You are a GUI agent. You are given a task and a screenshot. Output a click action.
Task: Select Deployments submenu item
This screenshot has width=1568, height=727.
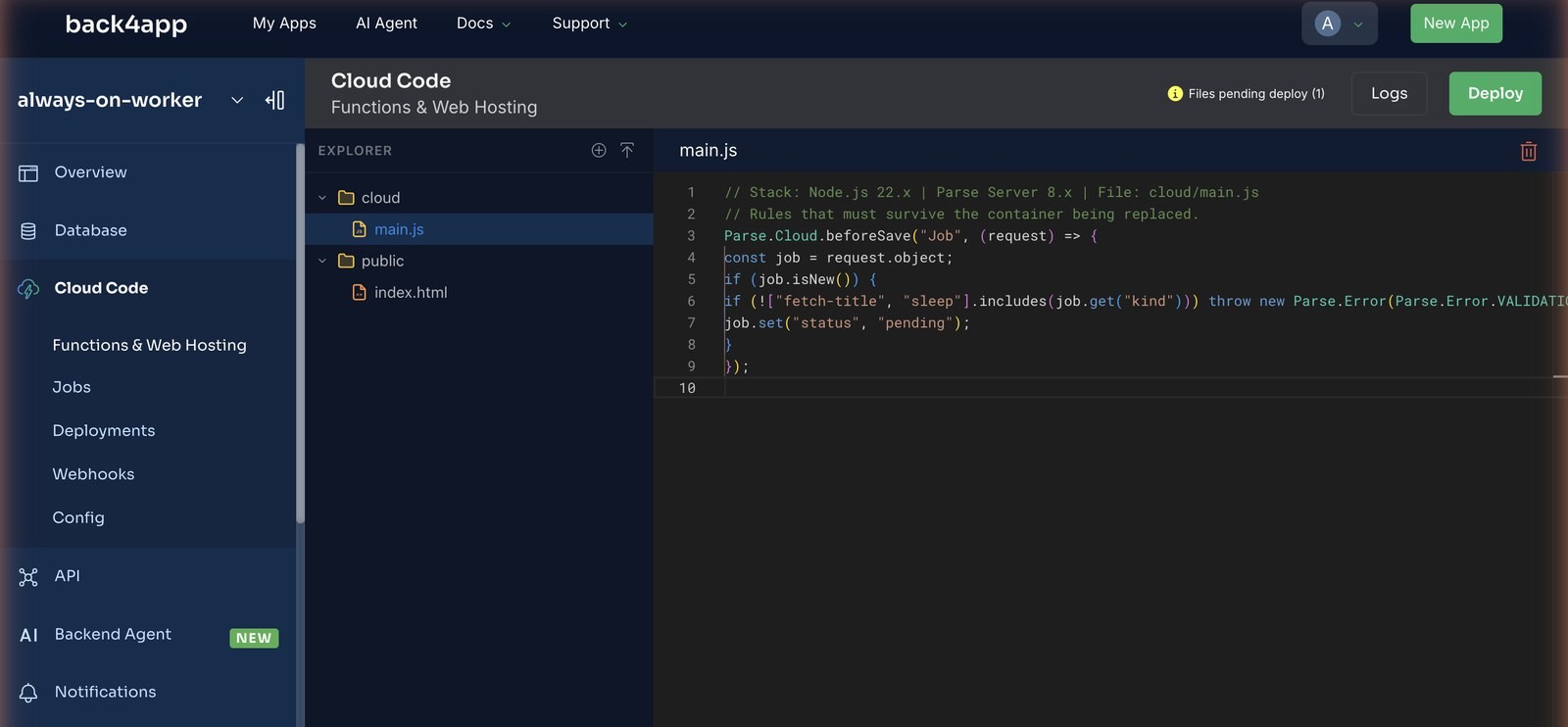(x=104, y=431)
